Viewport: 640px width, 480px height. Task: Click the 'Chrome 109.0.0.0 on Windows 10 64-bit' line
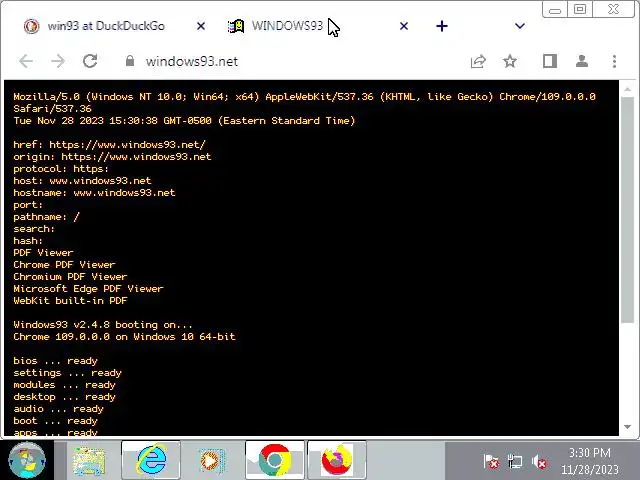coord(124,337)
